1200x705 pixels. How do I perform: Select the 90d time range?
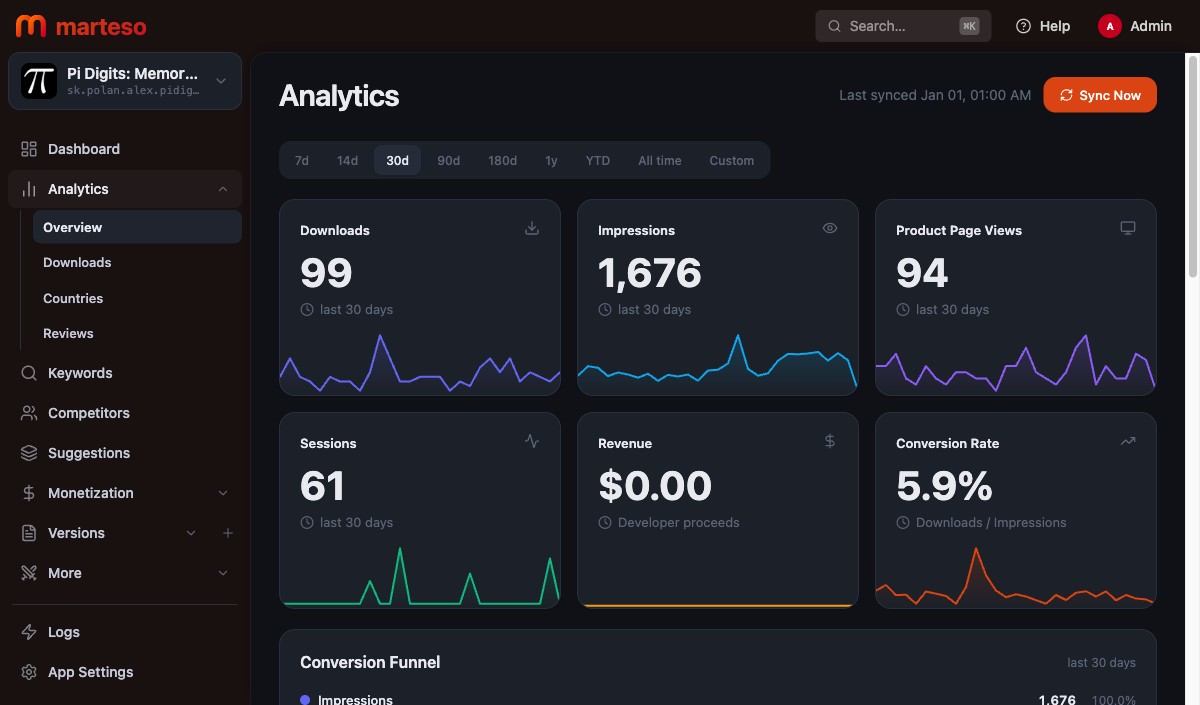[448, 160]
